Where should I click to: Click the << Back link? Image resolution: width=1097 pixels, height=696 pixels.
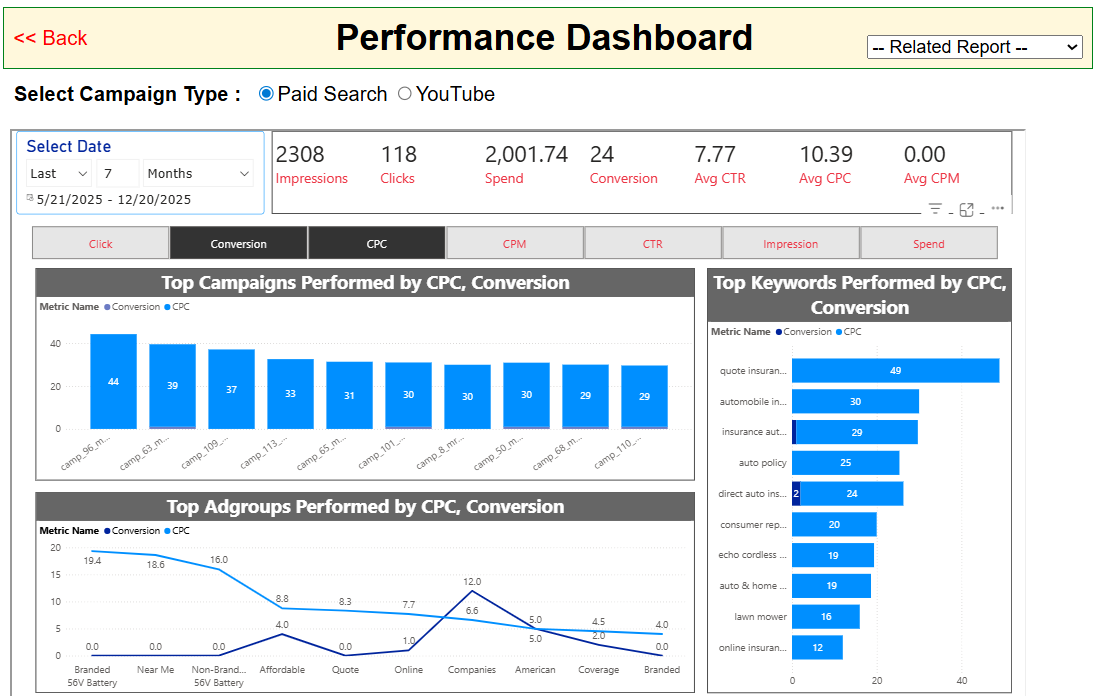click(x=51, y=38)
